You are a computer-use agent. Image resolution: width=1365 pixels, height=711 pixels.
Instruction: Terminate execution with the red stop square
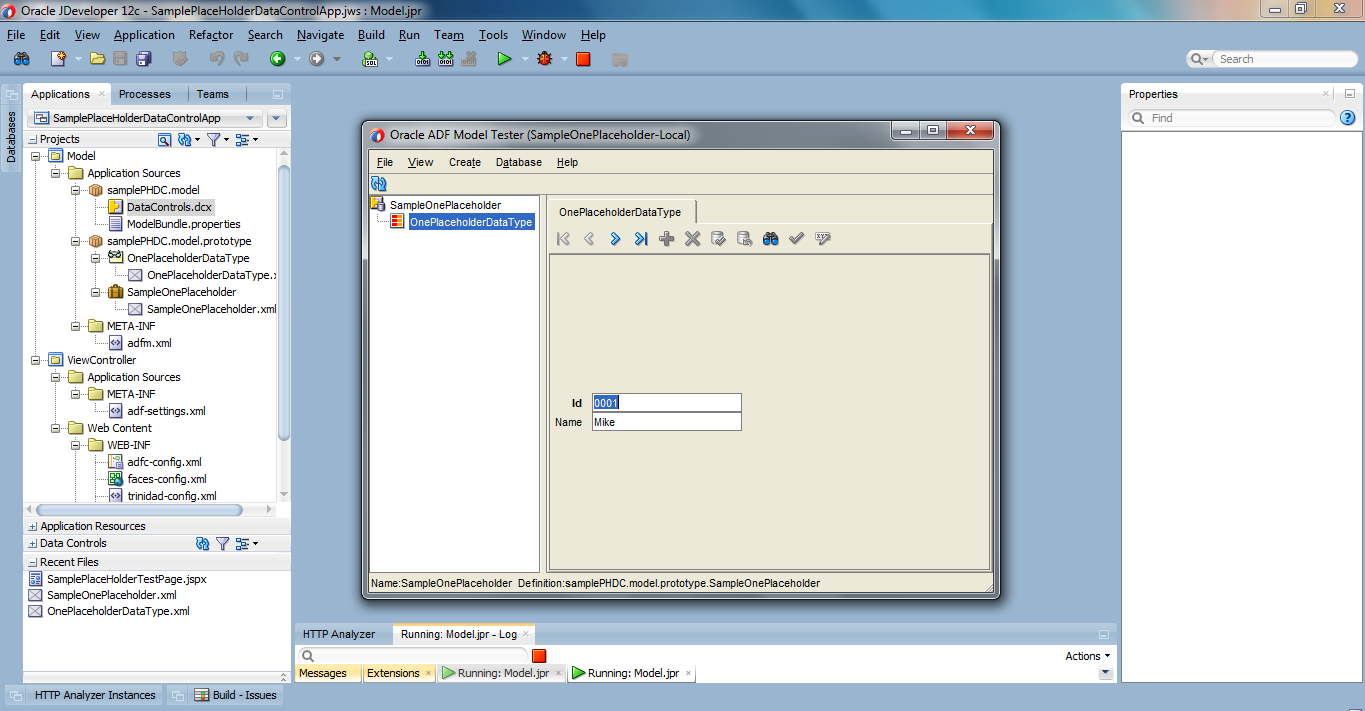pos(583,58)
